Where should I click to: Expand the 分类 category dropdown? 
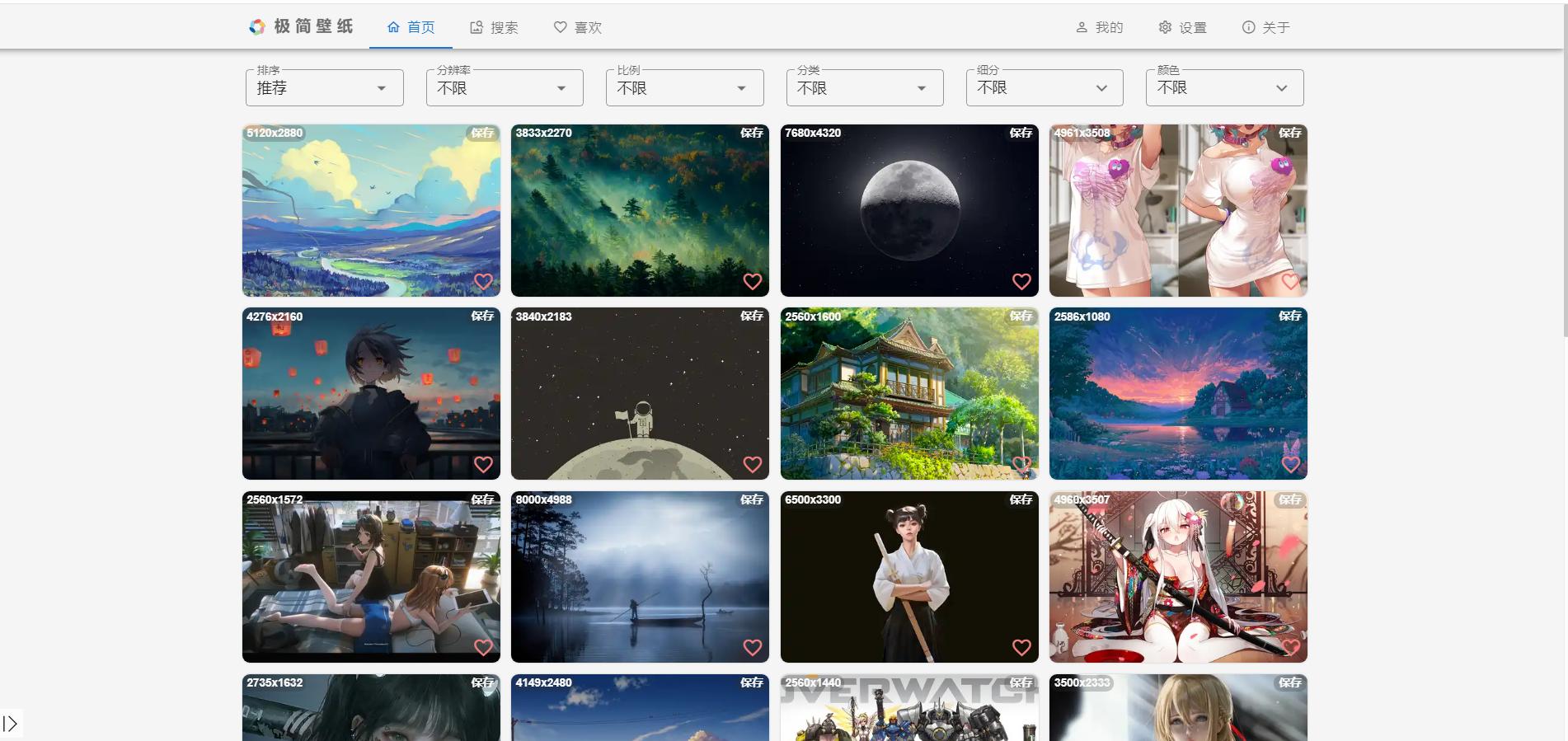(x=864, y=88)
